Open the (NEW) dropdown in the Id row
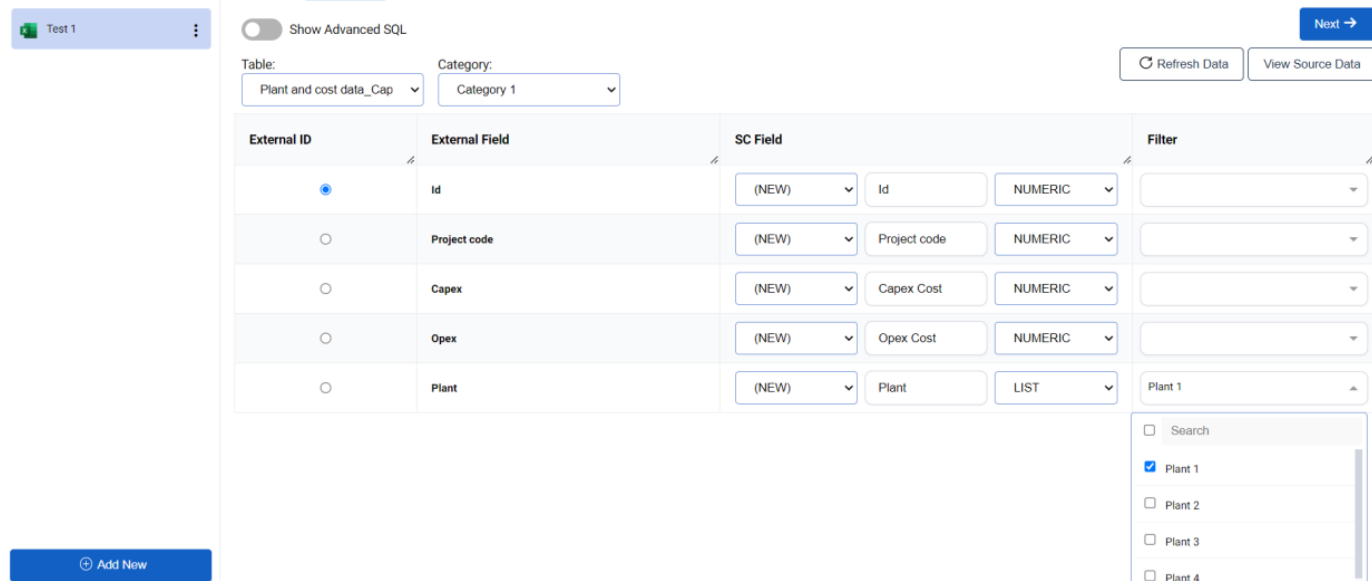The width and height of the screenshot is (1372, 584). 796,189
